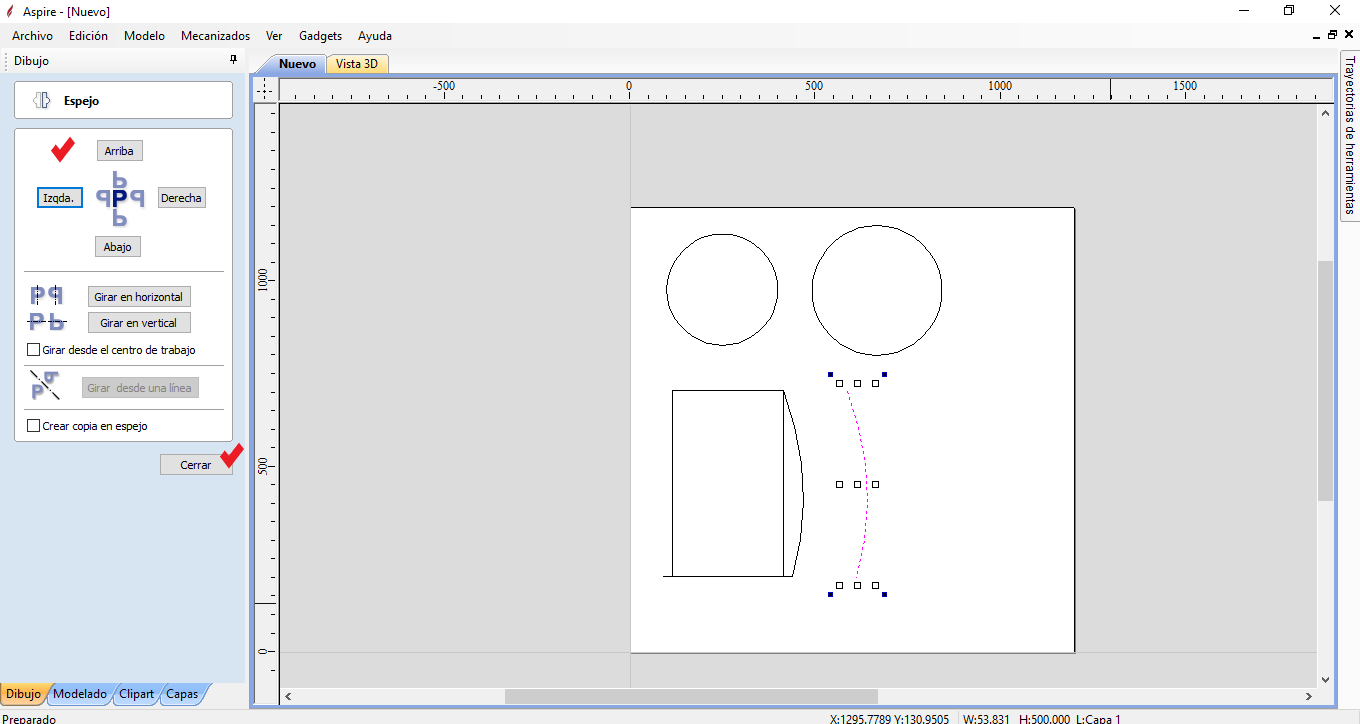This screenshot has height=724, width=1360.
Task: Close the Espejo form with Cerrar
Action: pos(196,465)
